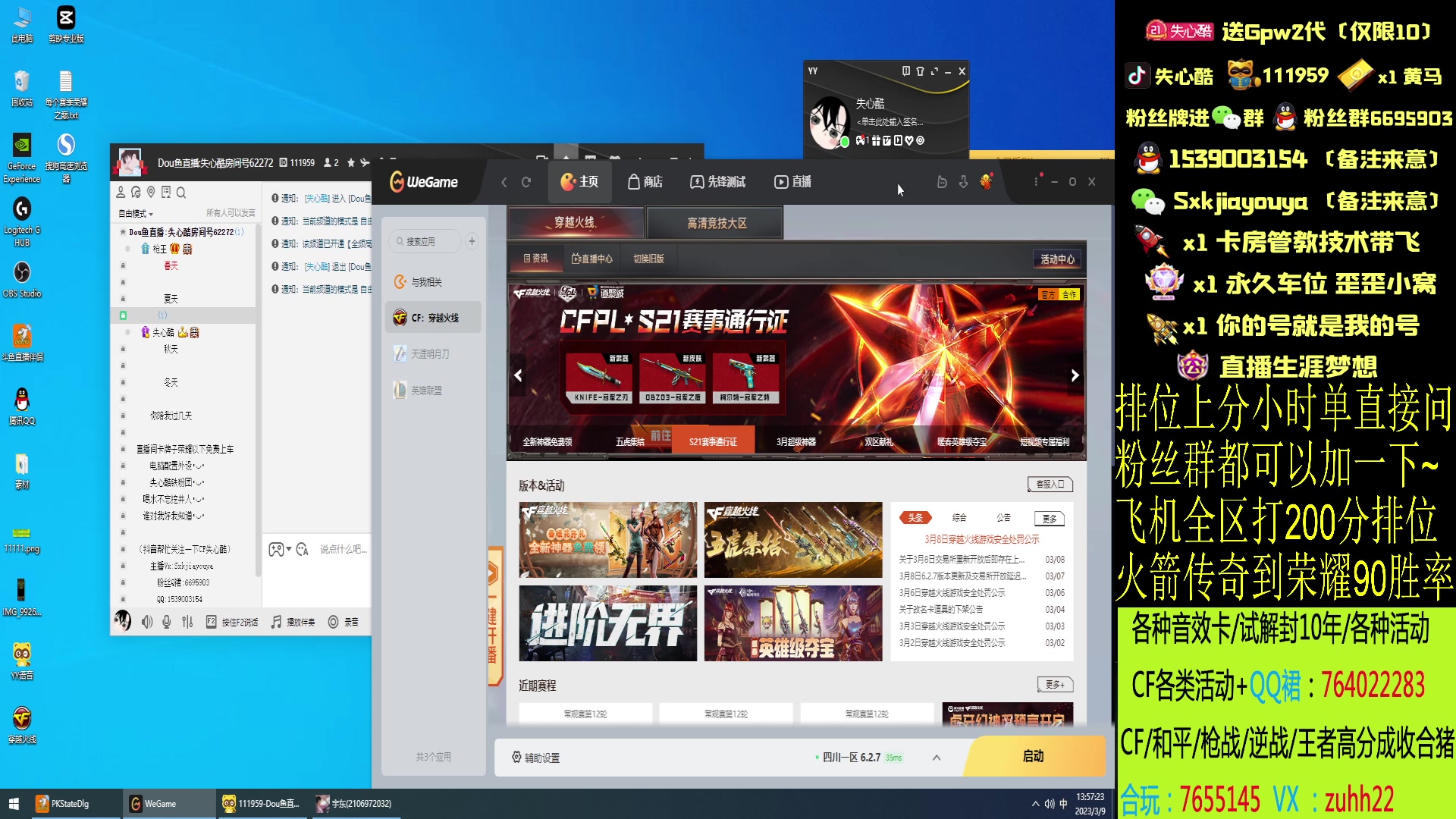Click the 说点什么吧 chat input
The width and height of the screenshot is (1456, 819).
pyautogui.click(x=344, y=549)
